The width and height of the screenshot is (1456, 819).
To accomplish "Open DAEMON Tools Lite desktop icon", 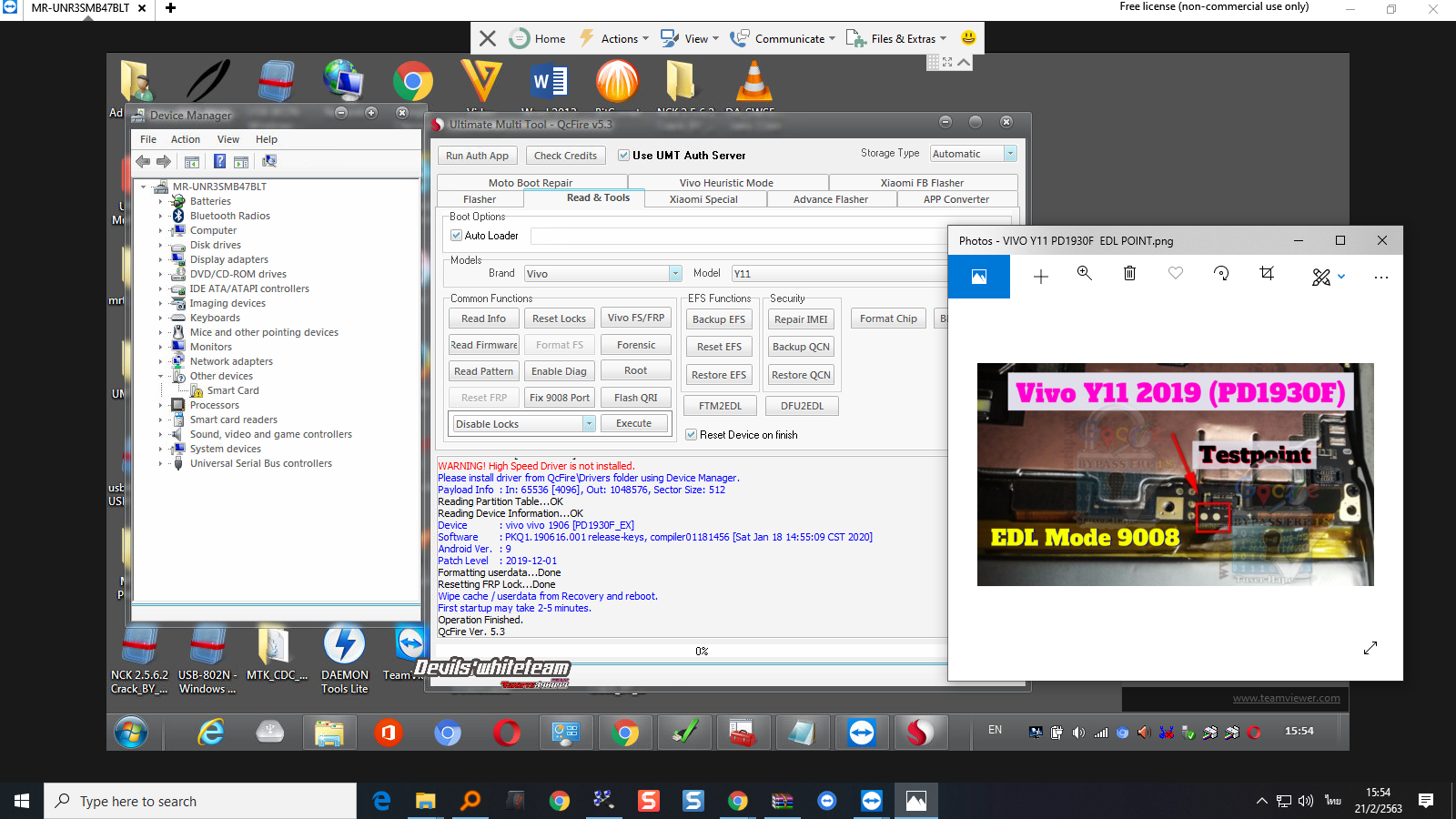I will pos(345,660).
